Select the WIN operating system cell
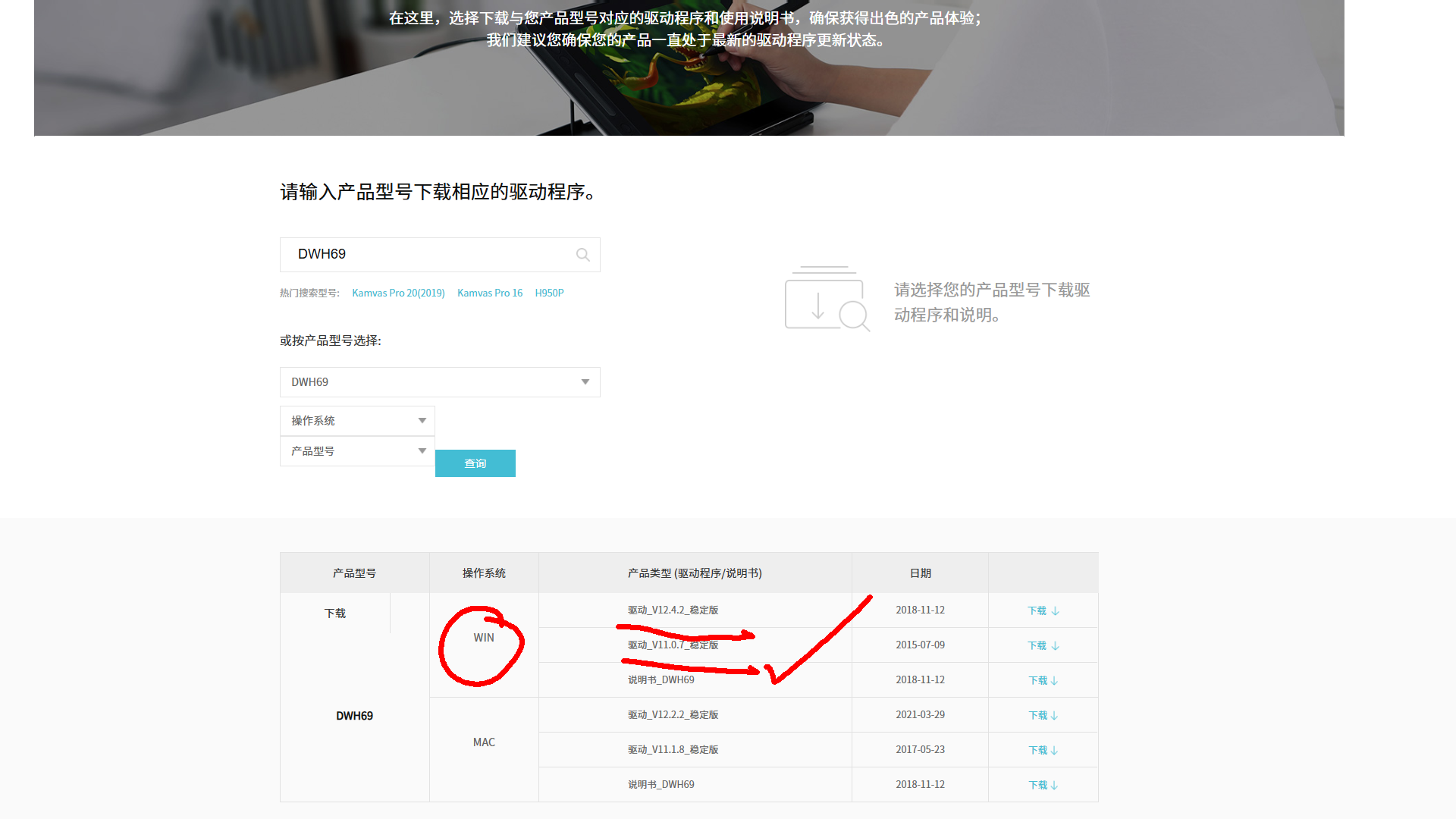1456x819 pixels. [x=484, y=638]
